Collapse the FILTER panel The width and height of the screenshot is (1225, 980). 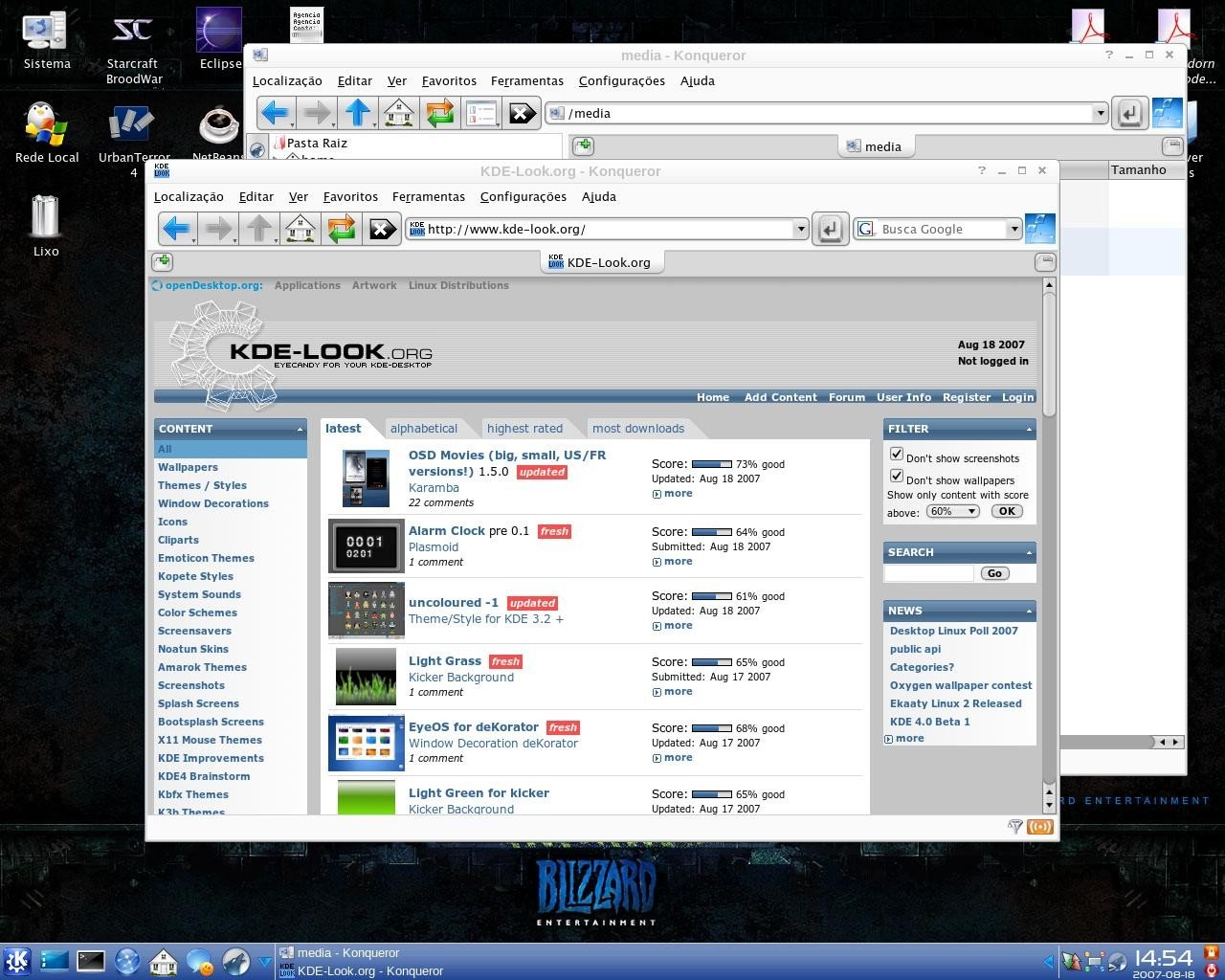point(1029,429)
